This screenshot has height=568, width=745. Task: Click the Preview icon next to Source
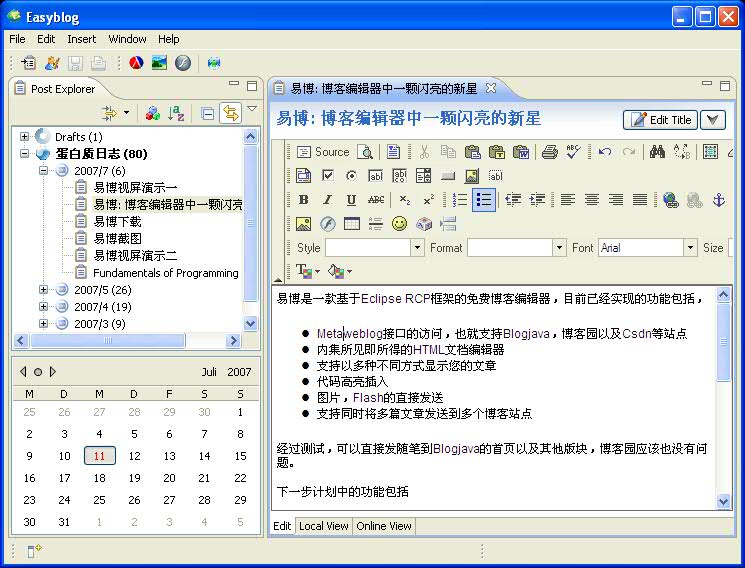coord(365,152)
